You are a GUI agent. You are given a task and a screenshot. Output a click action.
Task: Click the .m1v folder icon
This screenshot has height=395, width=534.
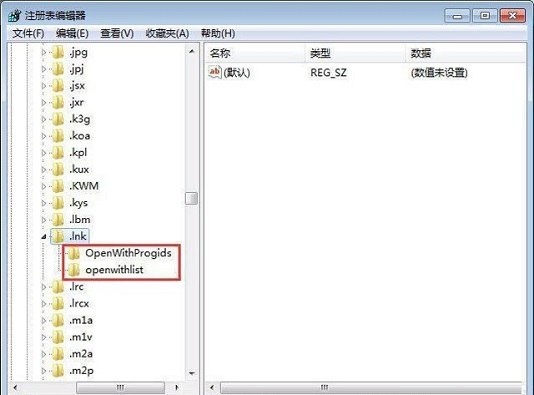[x=58, y=337]
